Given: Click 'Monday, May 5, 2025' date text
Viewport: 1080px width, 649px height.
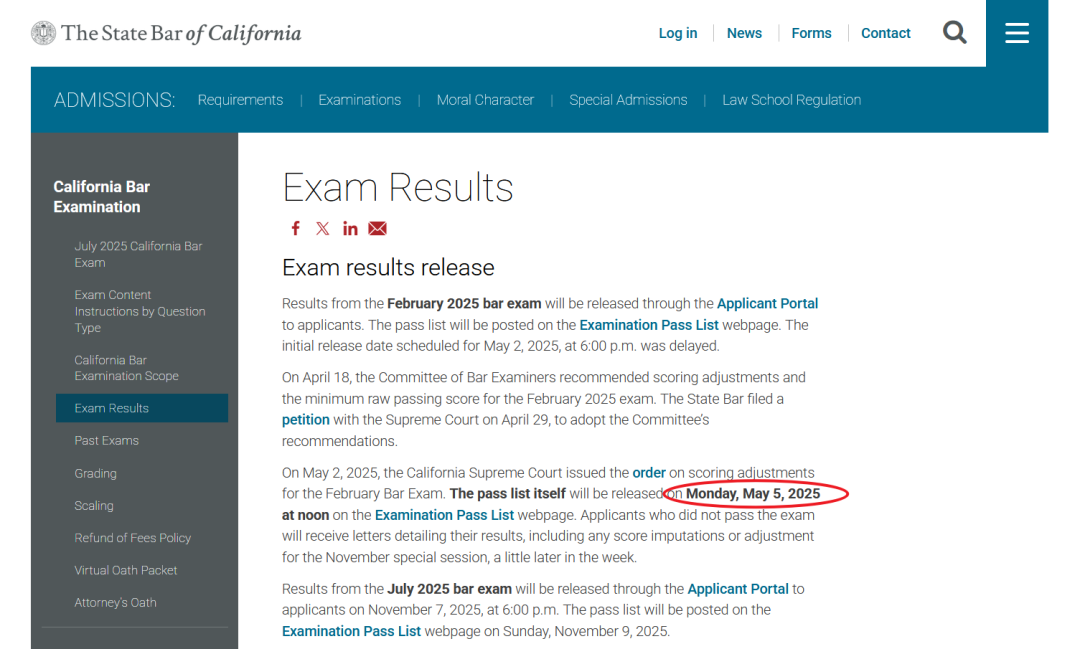Looking at the screenshot, I should [753, 494].
